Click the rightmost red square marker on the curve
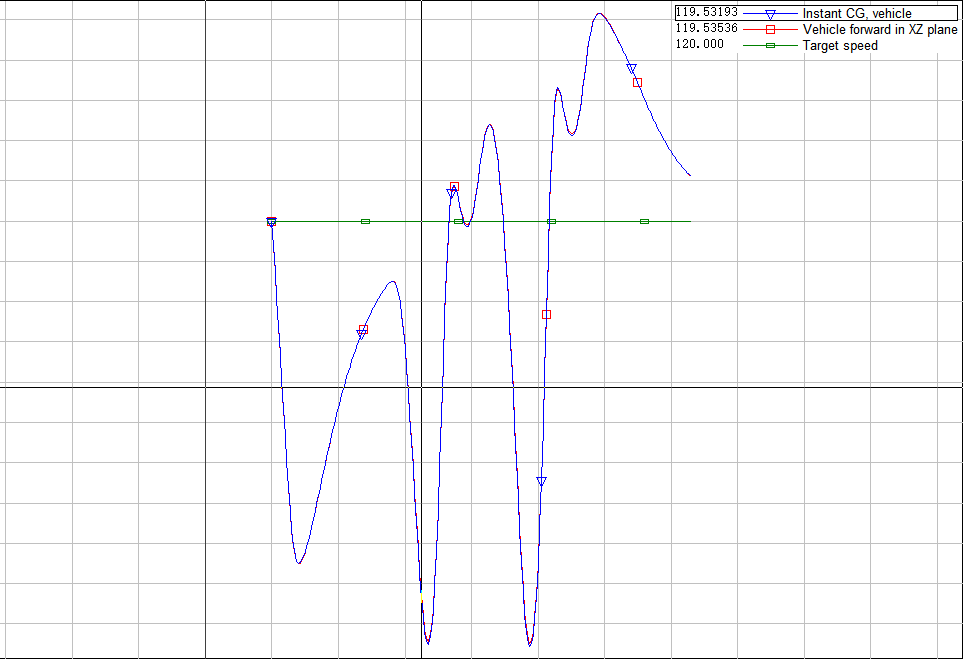Viewport: 964px width, 659px height. [x=637, y=83]
